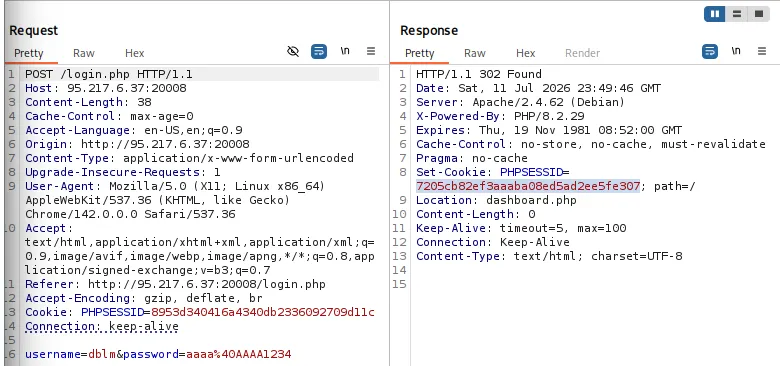Click the Content-Length value 38 in request
780x366 pixels.
point(144,102)
